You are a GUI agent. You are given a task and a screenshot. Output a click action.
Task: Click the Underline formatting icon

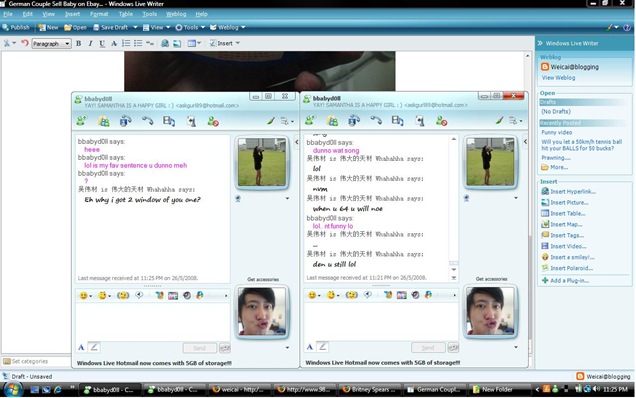point(102,43)
